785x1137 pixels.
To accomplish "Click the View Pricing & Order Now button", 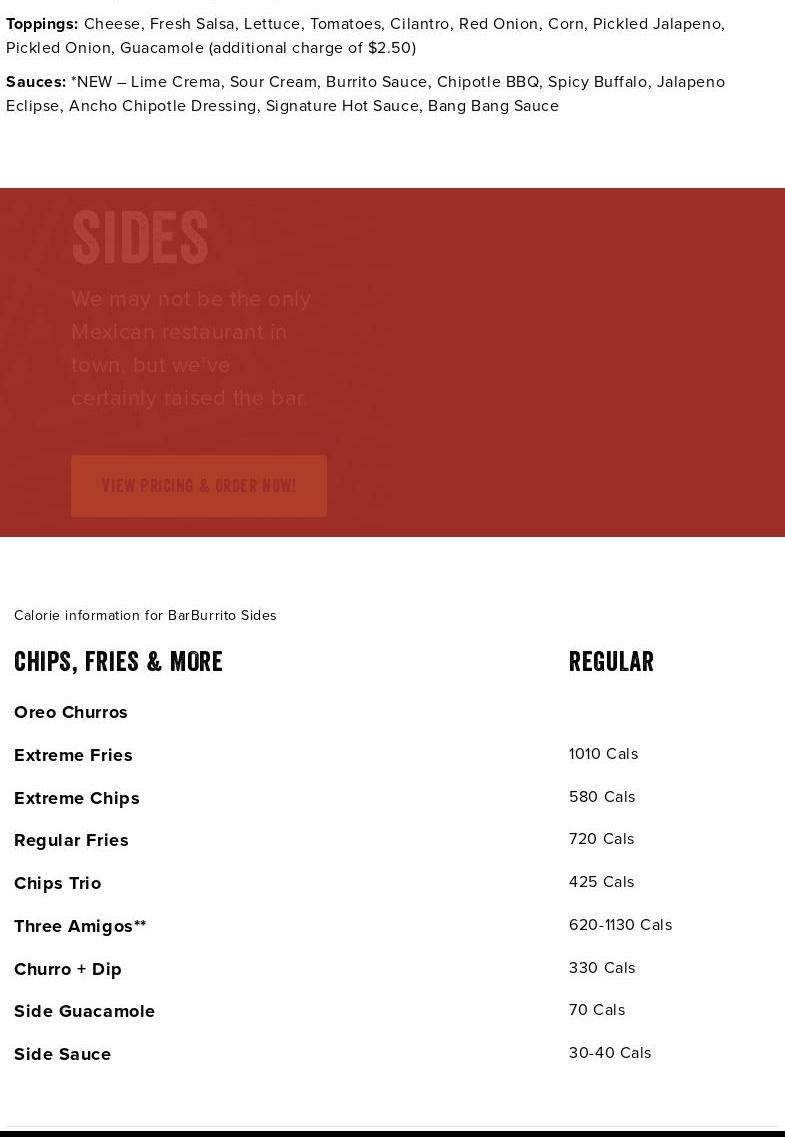I will click(x=198, y=486).
